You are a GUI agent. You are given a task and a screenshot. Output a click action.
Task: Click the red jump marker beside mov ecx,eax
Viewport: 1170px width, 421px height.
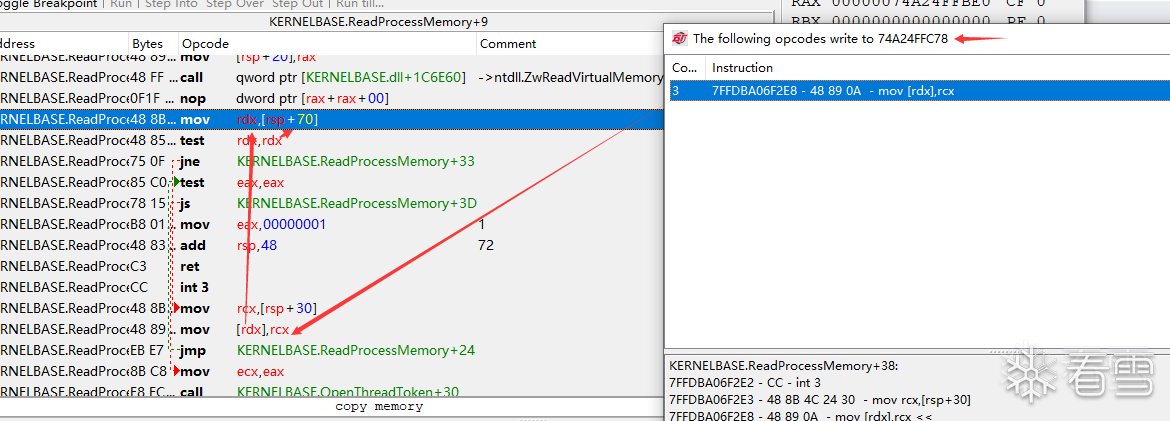177,371
